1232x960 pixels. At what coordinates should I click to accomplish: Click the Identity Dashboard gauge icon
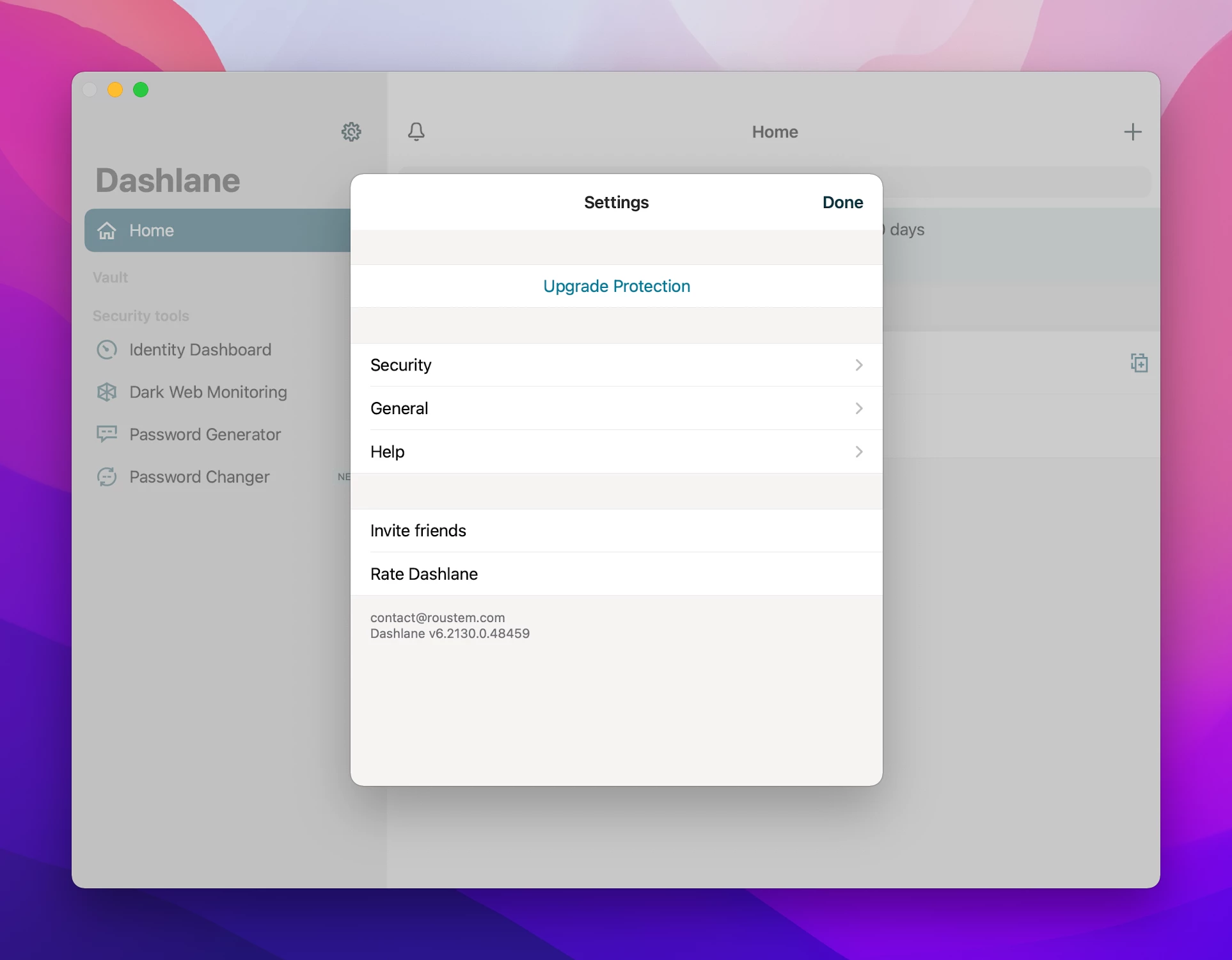(x=107, y=349)
